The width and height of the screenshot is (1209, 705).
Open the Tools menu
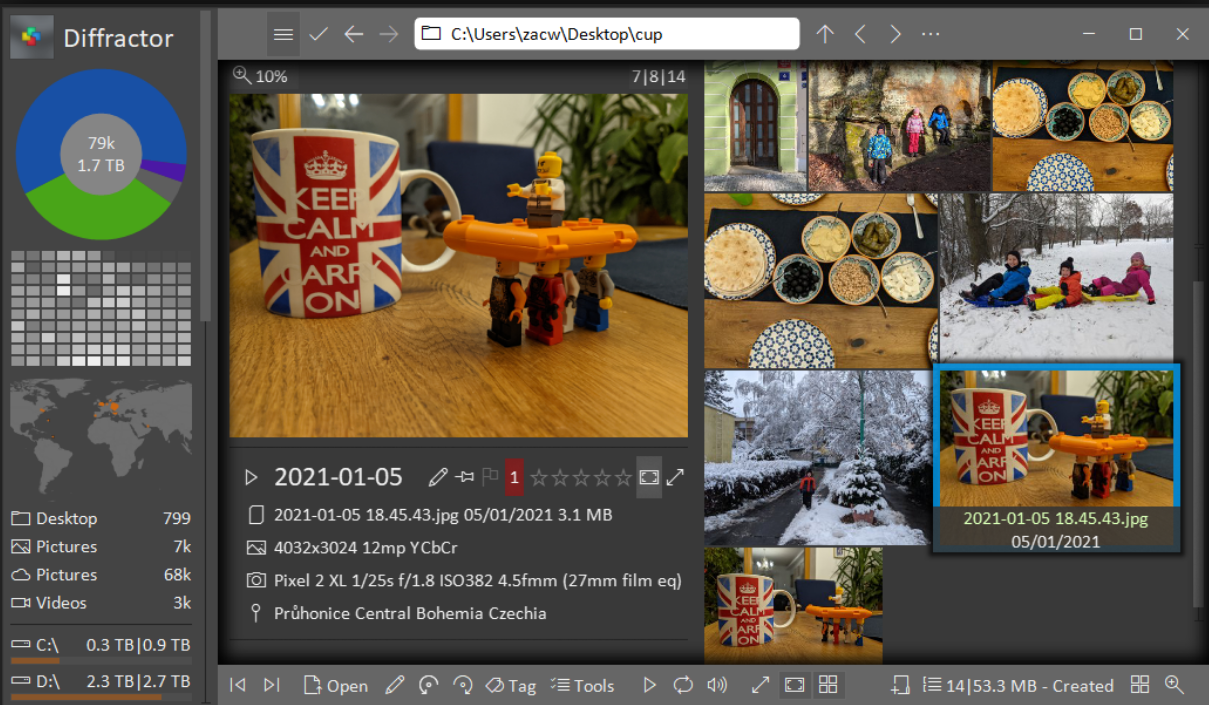(582, 685)
